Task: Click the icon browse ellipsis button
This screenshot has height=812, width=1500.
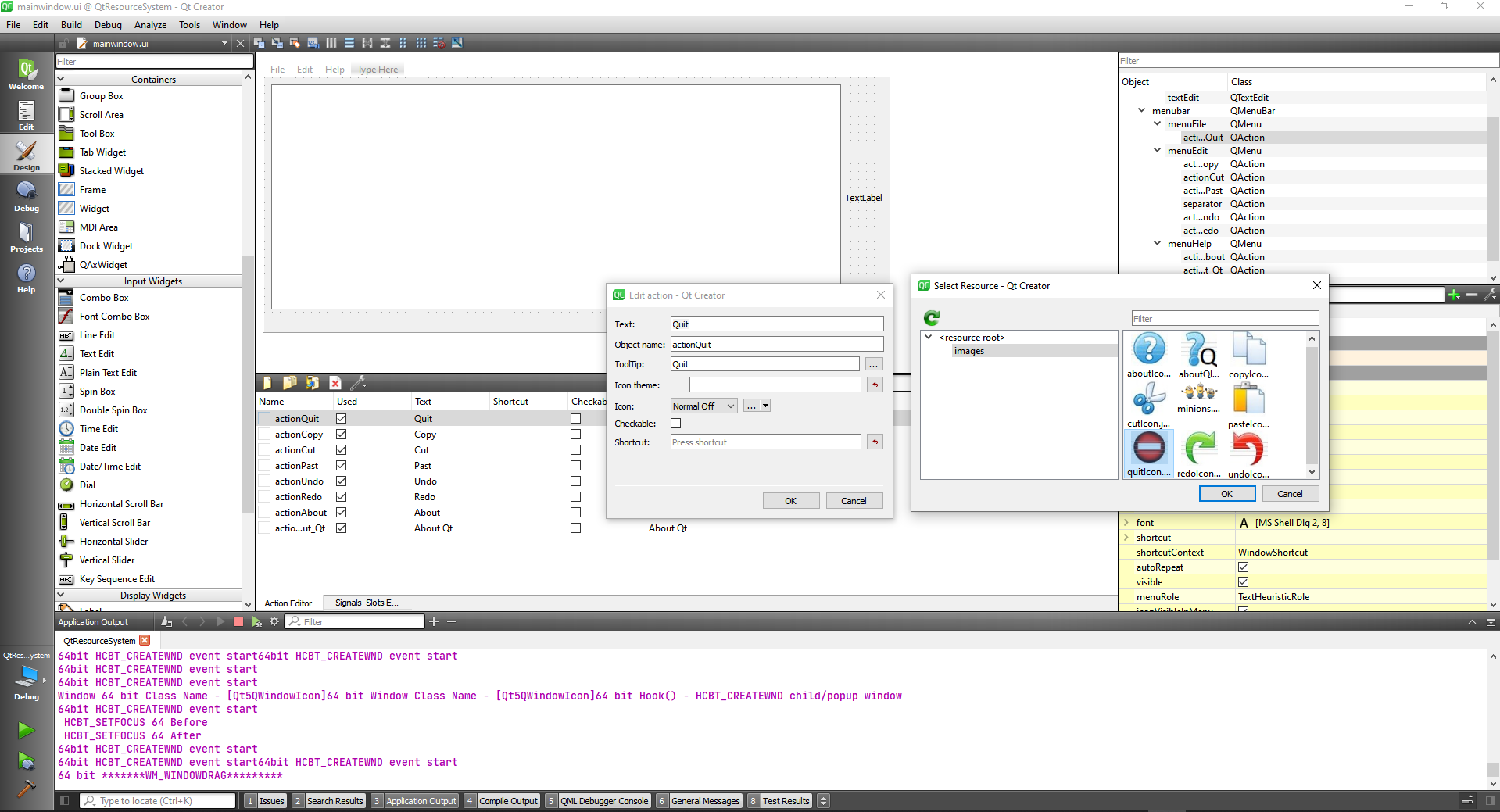Action: (751, 406)
